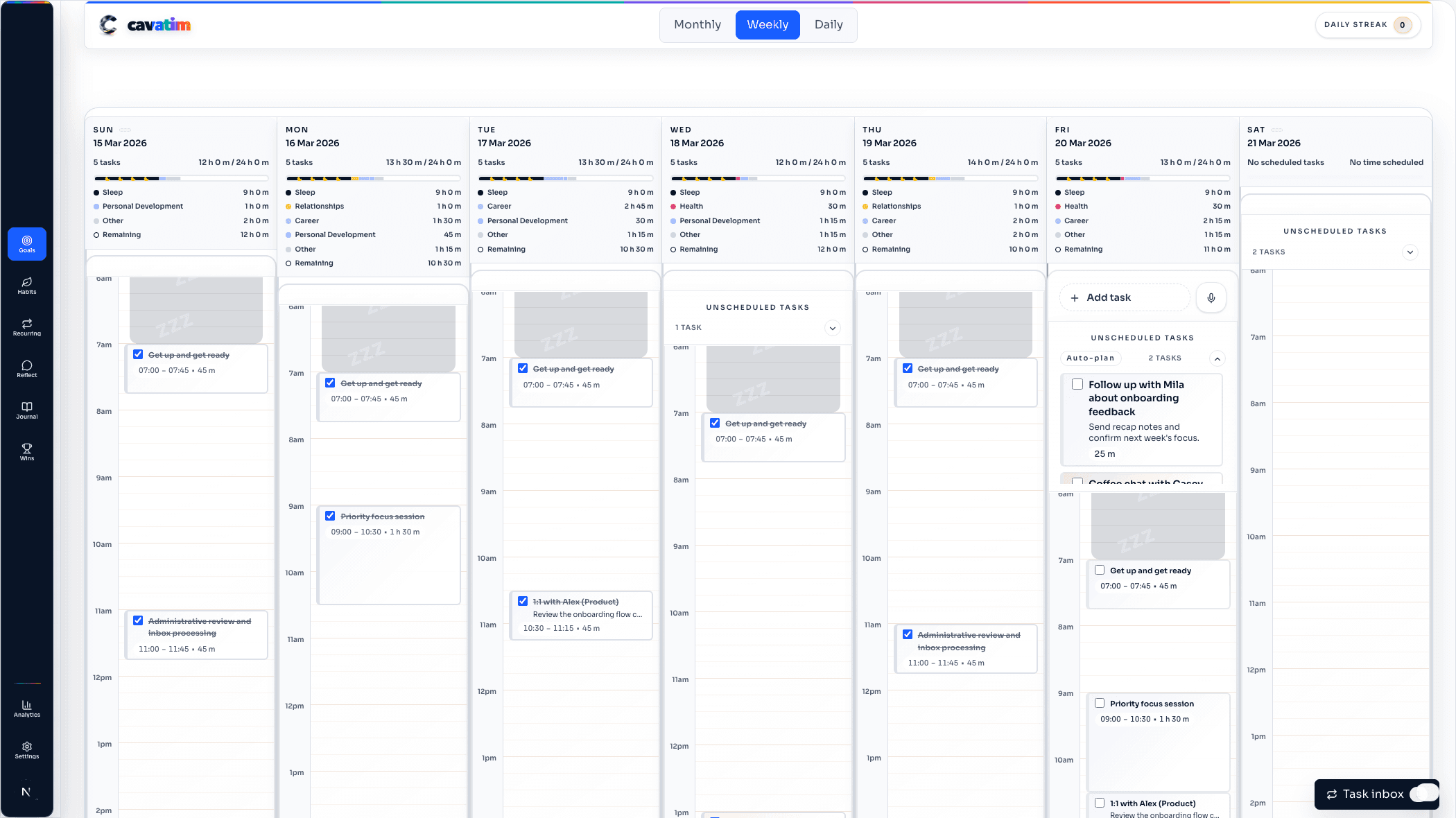
Task: Open the Habits sidebar icon
Action: coord(27,286)
